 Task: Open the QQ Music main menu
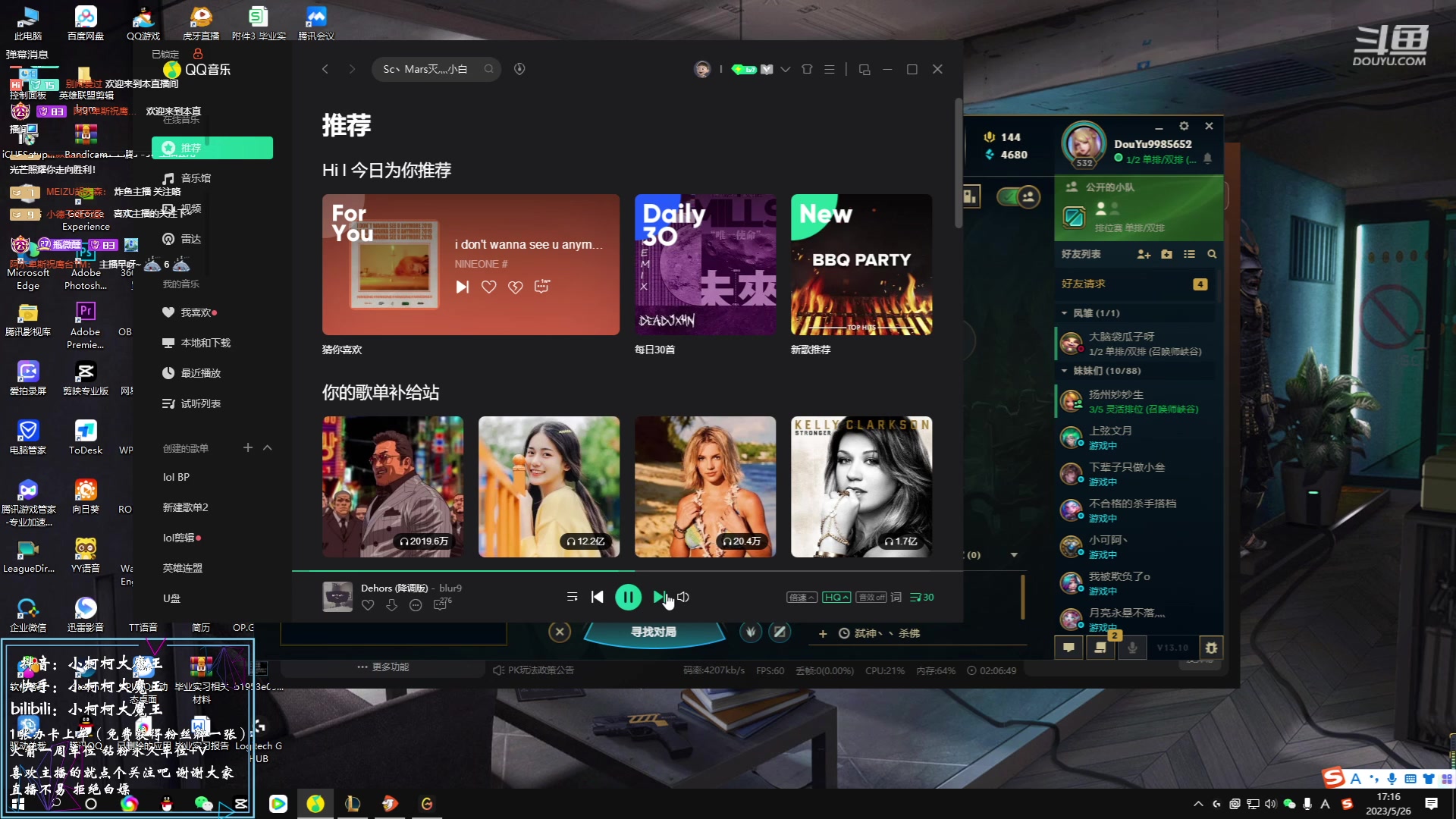pos(830,69)
